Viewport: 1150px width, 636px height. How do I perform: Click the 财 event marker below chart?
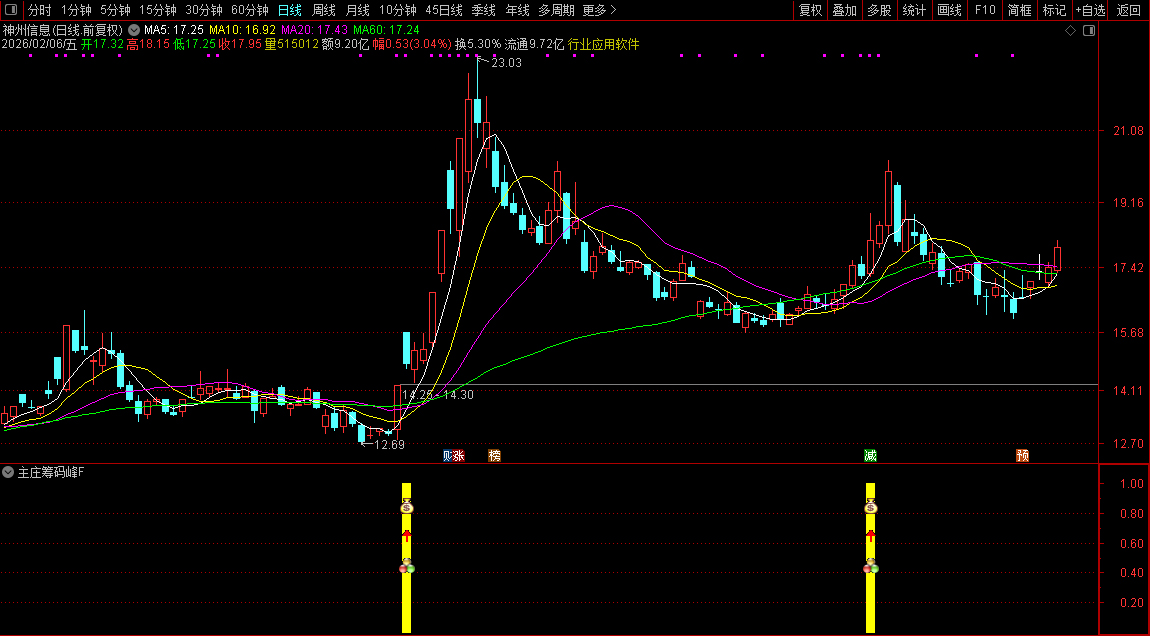[x=447, y=456]
